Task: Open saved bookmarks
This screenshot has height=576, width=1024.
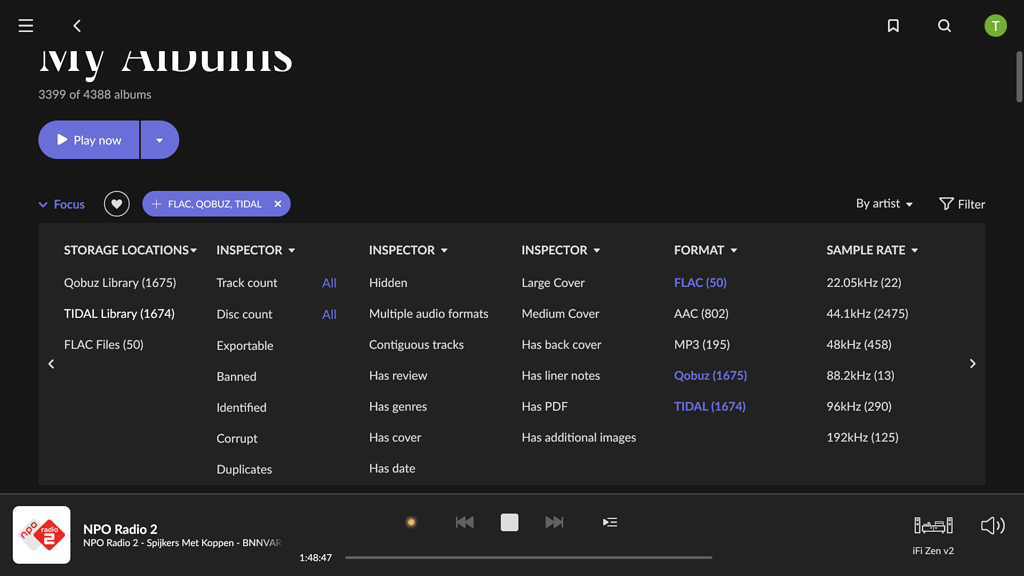Action: tap(893, 25)
